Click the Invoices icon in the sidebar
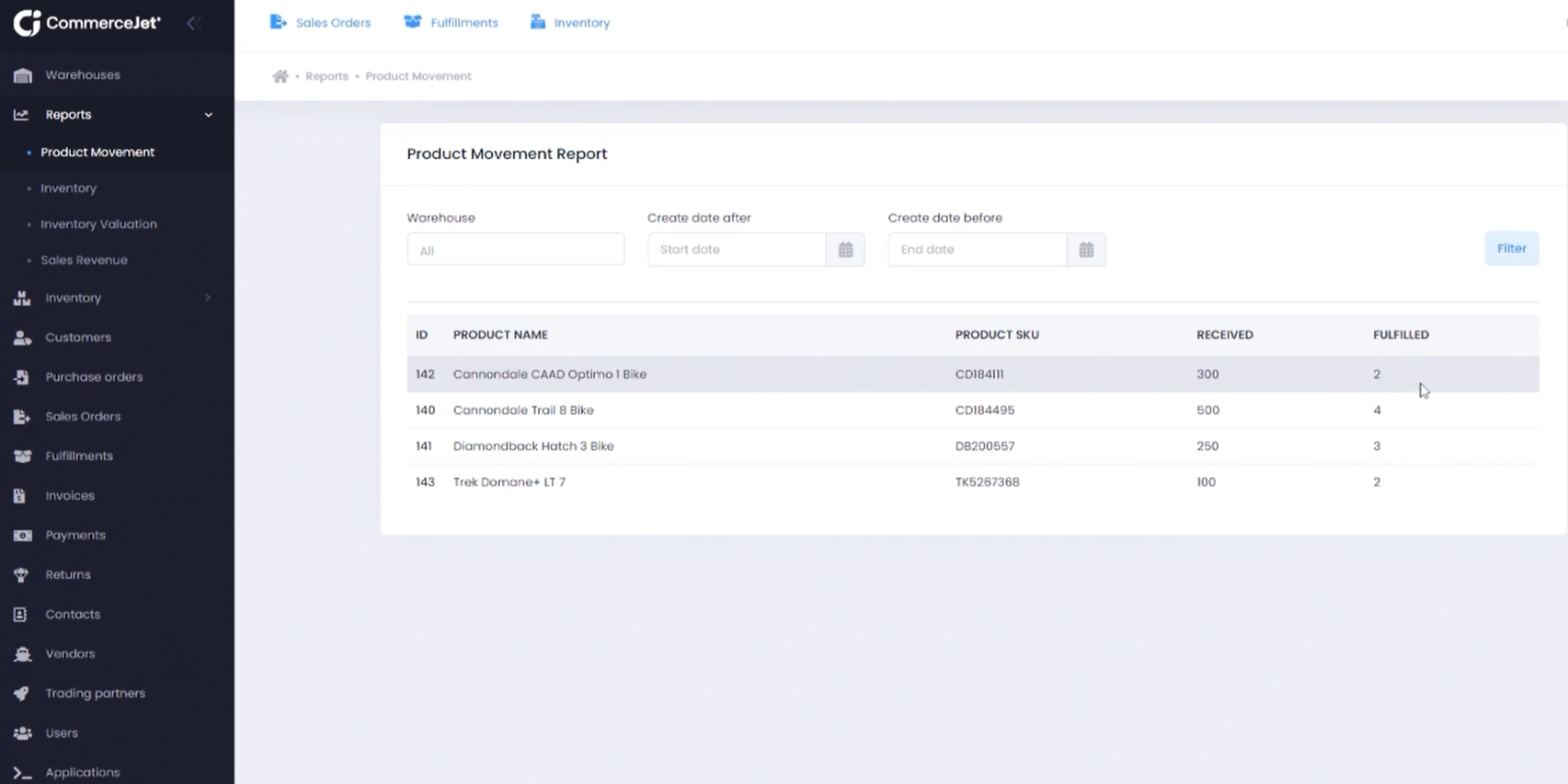1568x784 pixels. pos(20,496)
